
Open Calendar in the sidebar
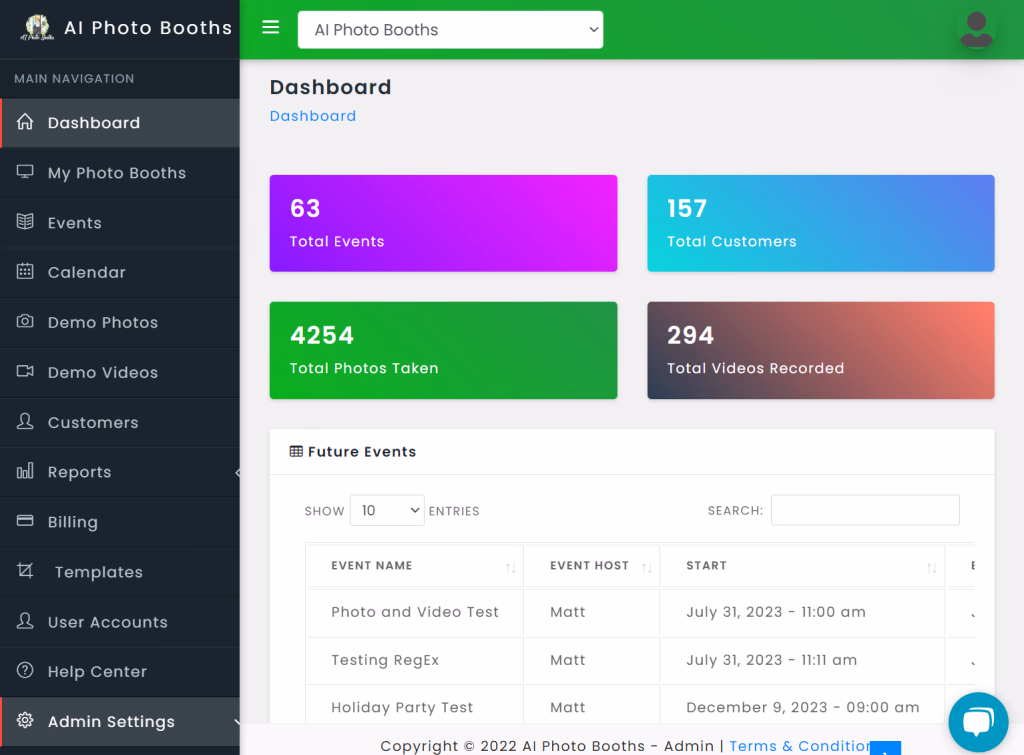(x=120, y=272)
